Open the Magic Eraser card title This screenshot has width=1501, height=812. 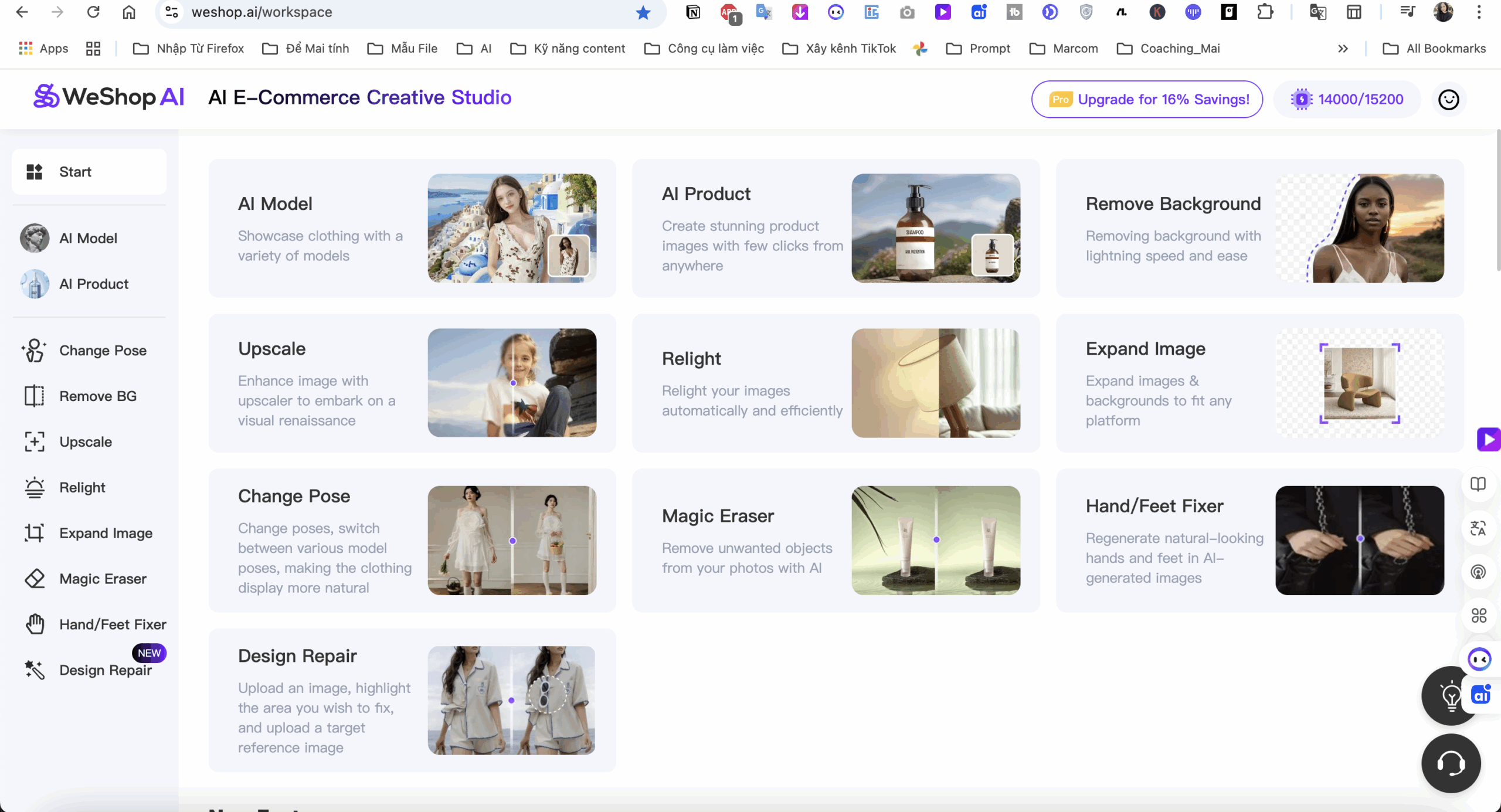(718, 516)
